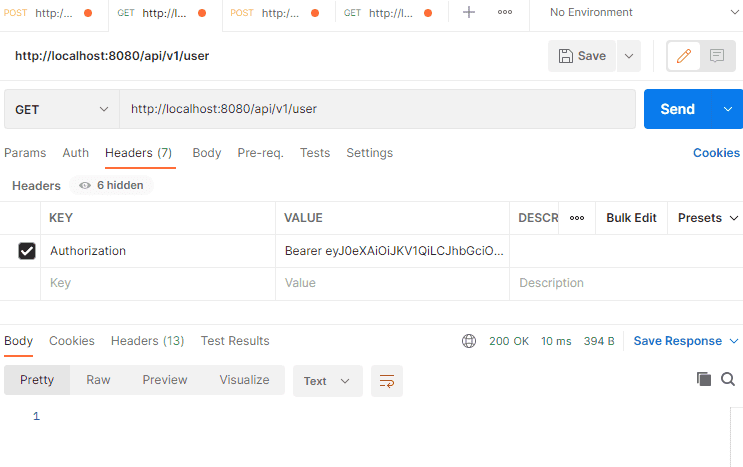Click the search response magnifier icon
The width and height of the screenshot is (743, 467).
click(x=728, y=379)
